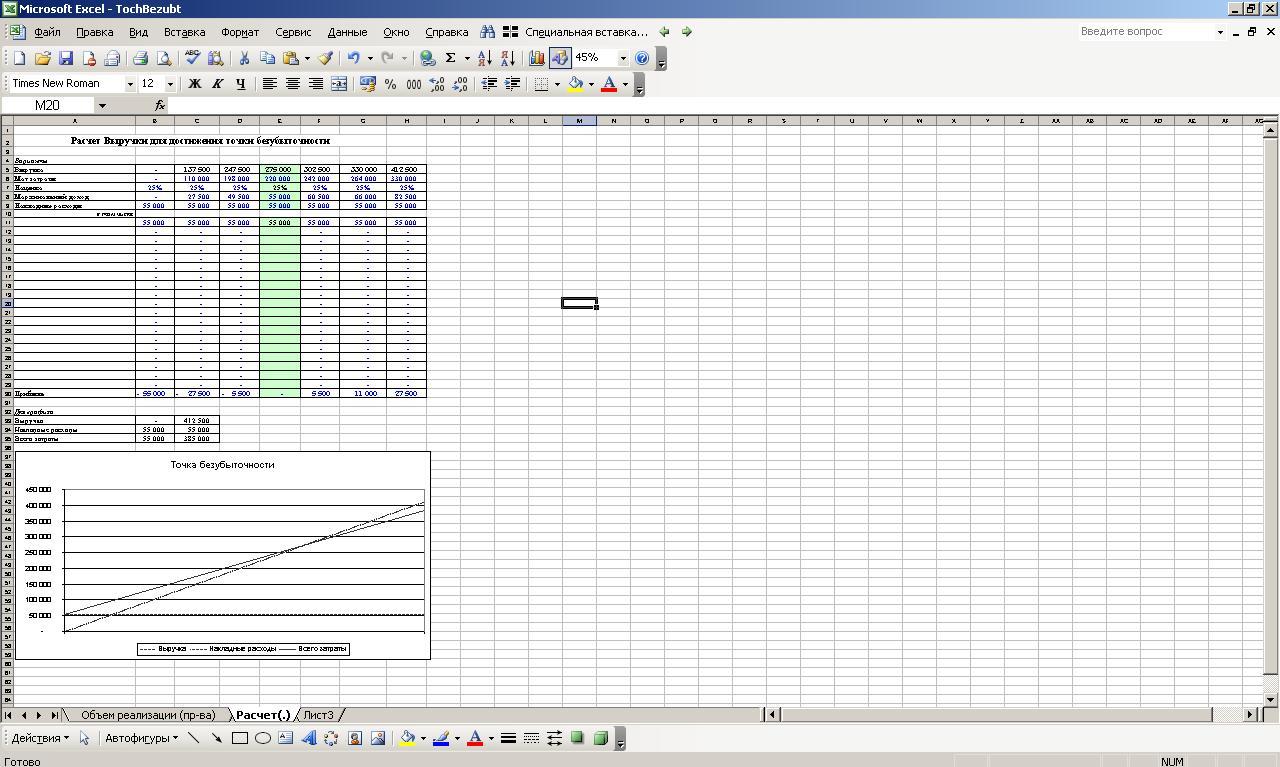Viewport: 1280px width, 767px height.
Task: Insert WordArt from the drawing toolbar
Action: click(x=308, y=738)
